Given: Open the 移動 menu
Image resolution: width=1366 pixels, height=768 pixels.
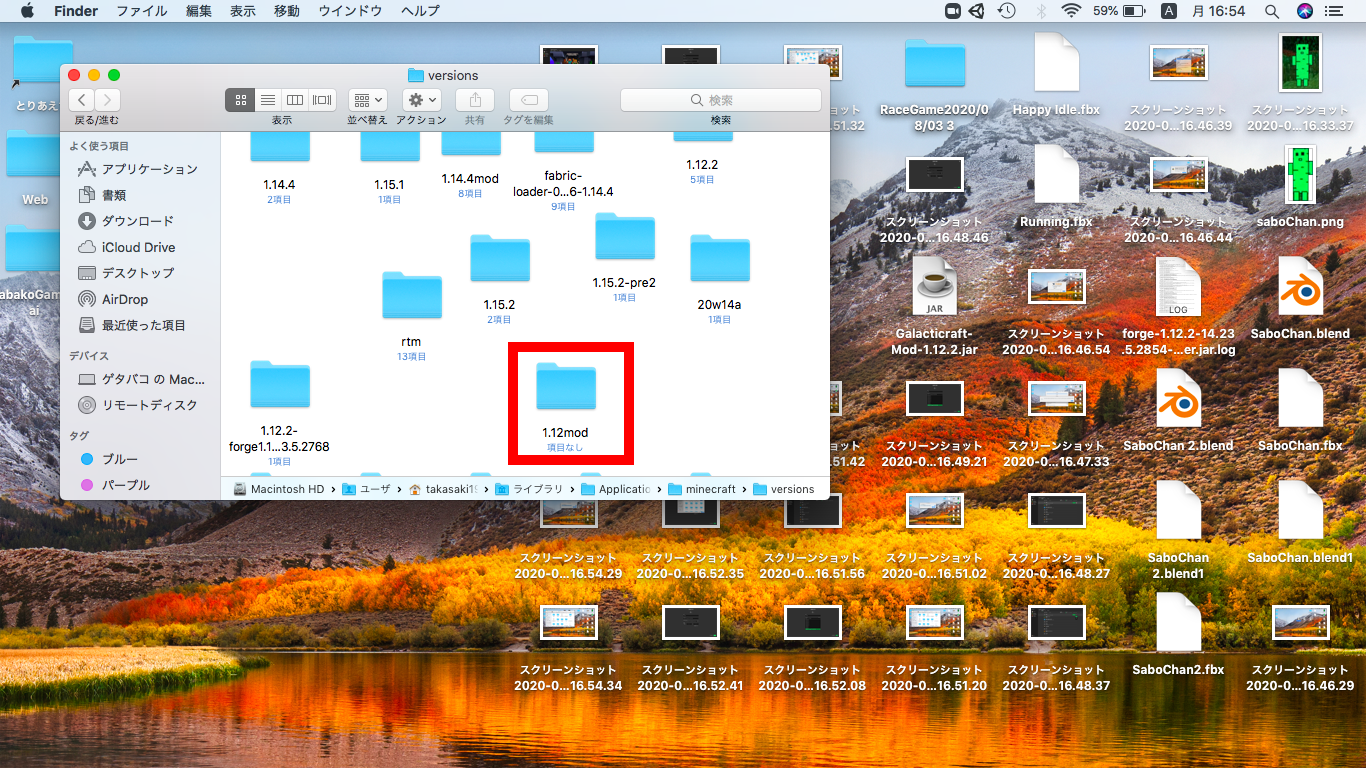Looking at the screenshot, I should [x=286, y=11].
